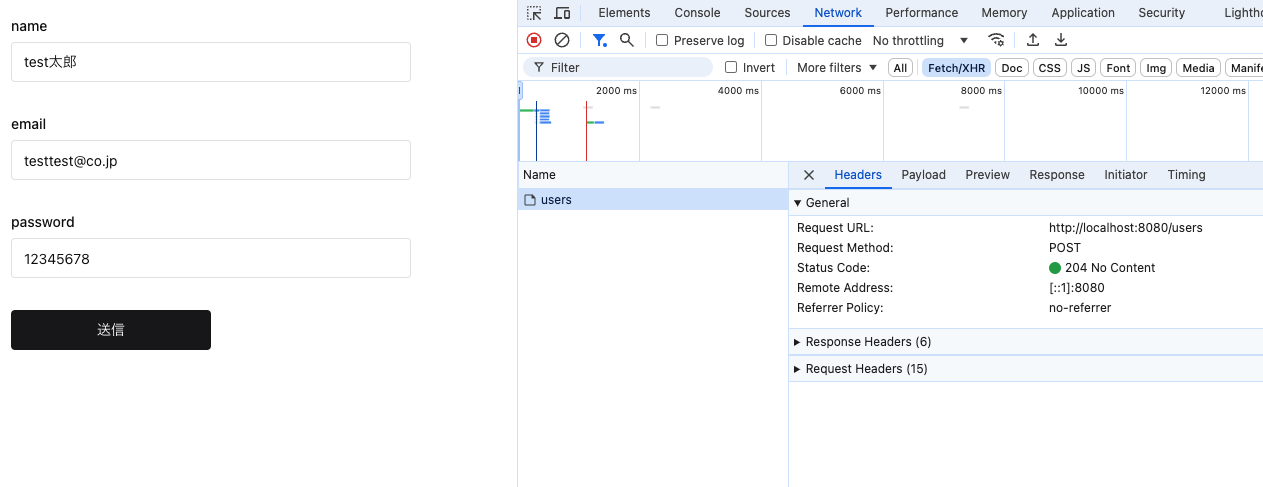
Task: Check the Invert filter checkbox
Action: [731, 68]
